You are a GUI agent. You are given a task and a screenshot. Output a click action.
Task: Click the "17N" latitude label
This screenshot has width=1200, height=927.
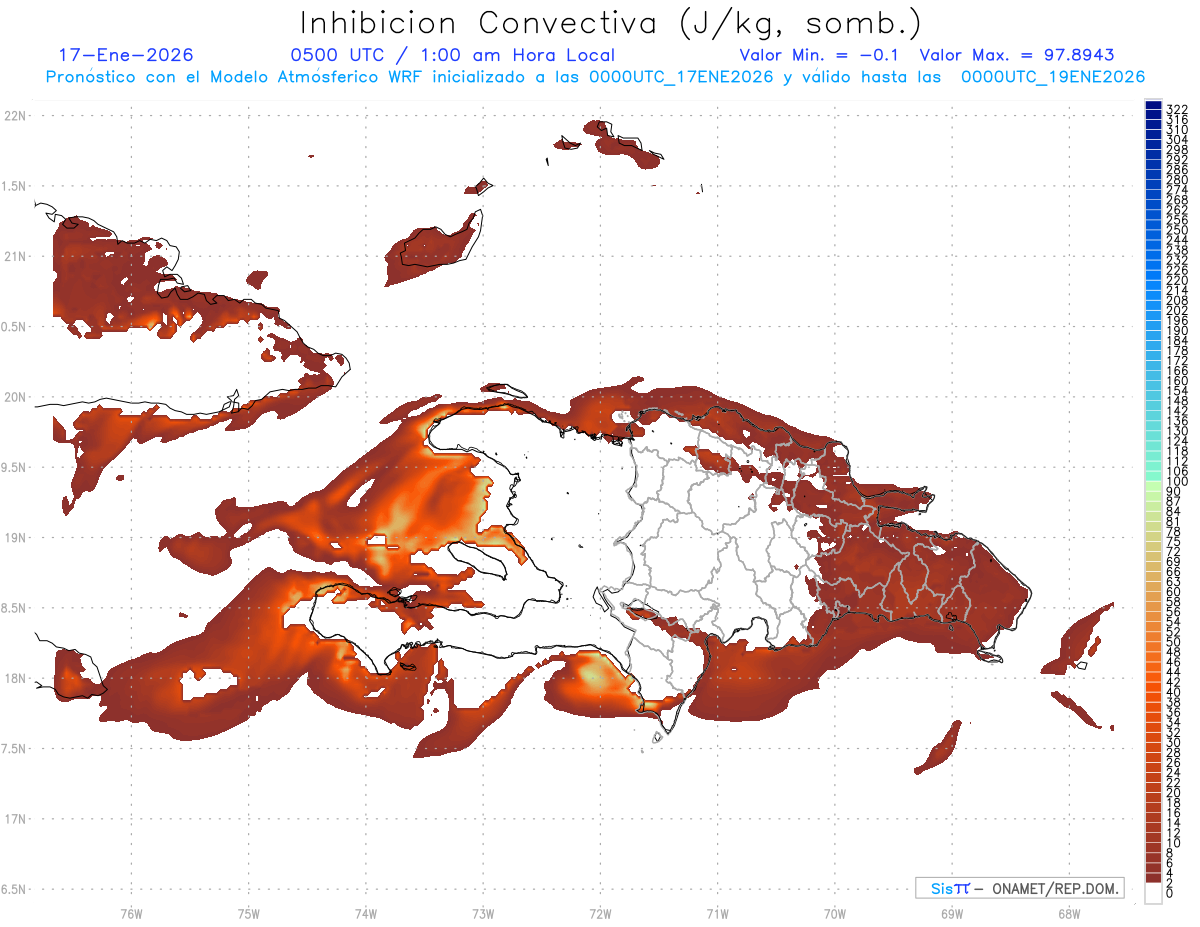(x=15, y=819)
